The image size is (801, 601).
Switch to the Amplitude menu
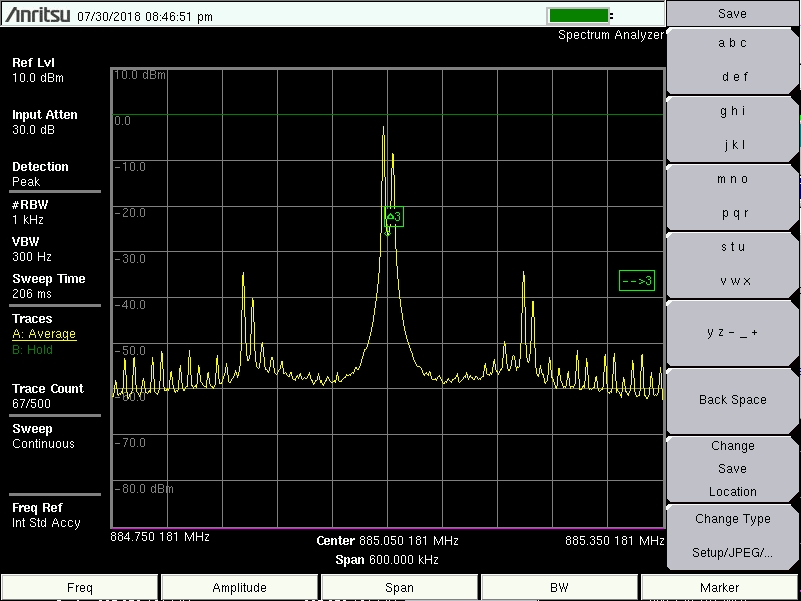tap(239, 587)
